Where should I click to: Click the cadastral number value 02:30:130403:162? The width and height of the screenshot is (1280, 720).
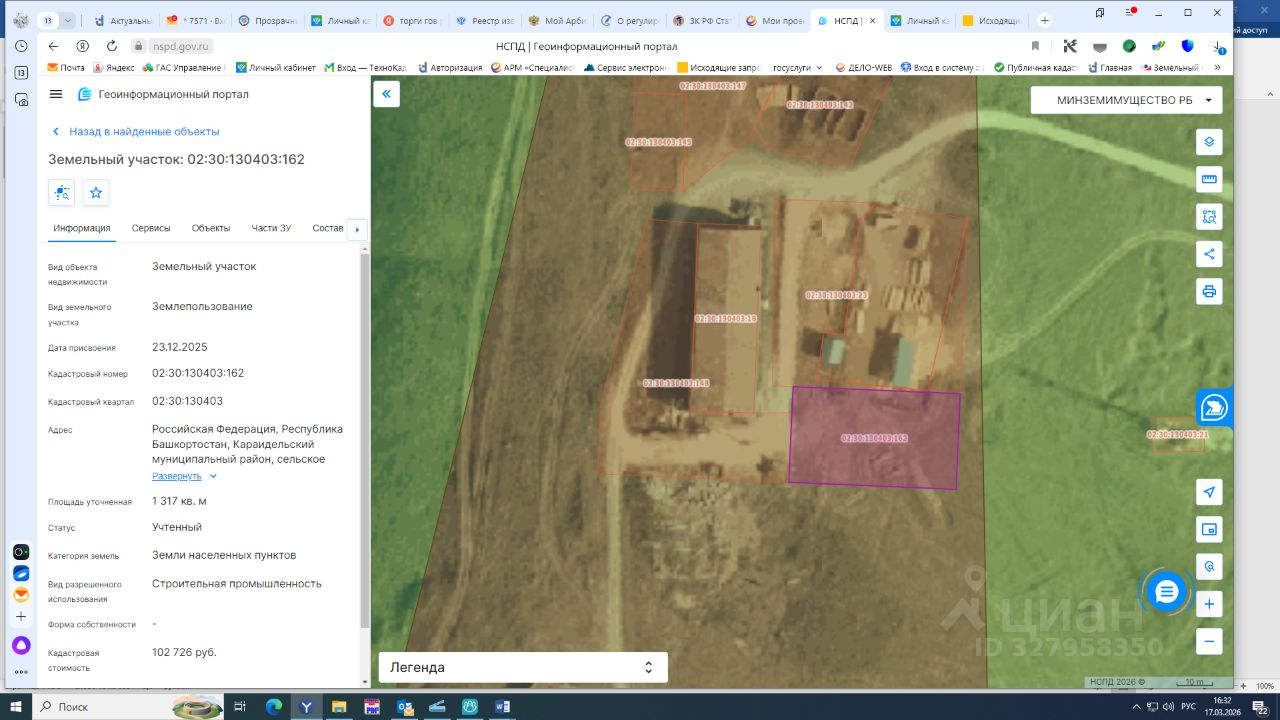(198, 373)
